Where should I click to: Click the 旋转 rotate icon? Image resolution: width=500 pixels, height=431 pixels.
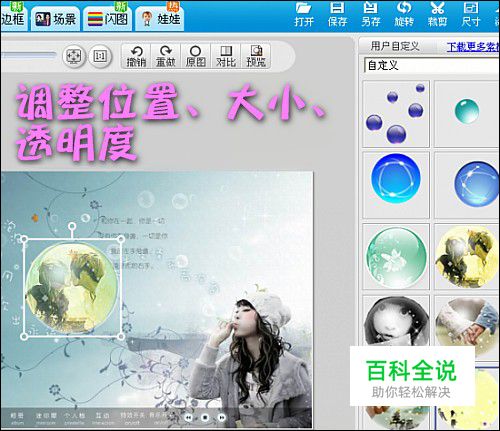pyautogui.click(x=404, y=15)
